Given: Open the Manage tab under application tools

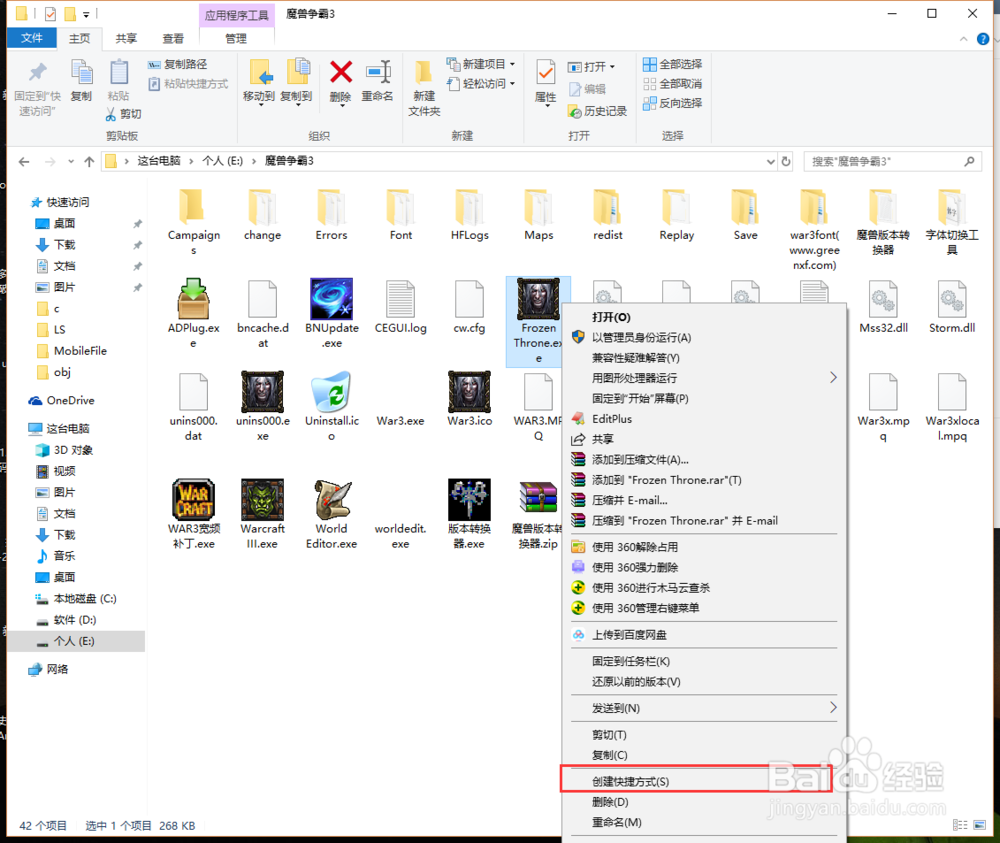Looking at the screenshot, I should (x=236, y=39).
